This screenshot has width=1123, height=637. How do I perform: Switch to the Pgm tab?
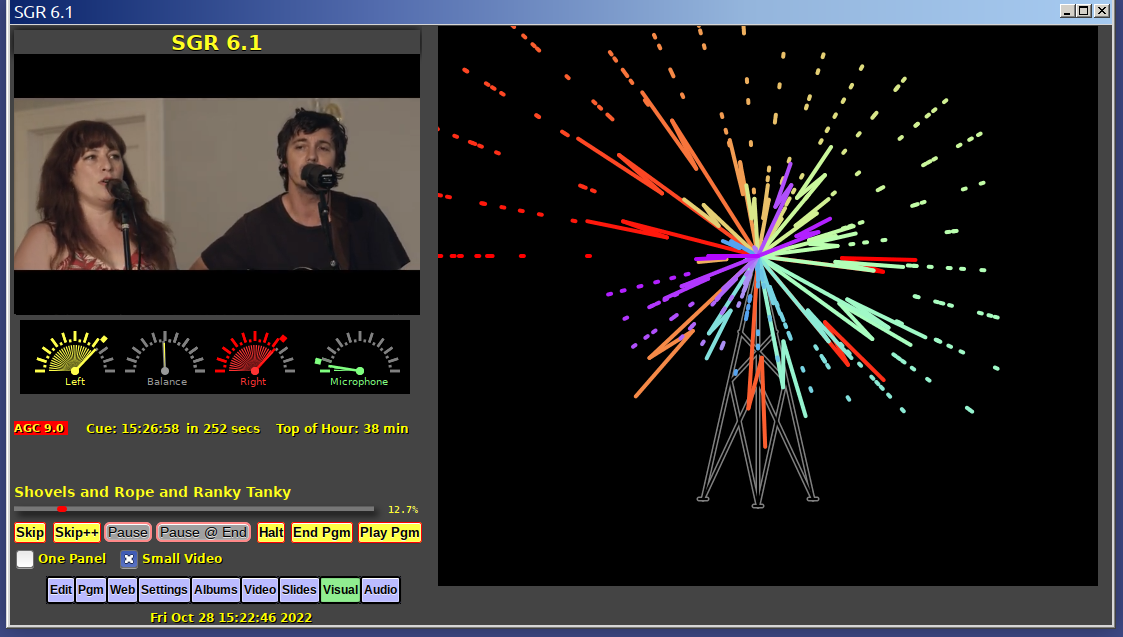click(x=91, y=590)
